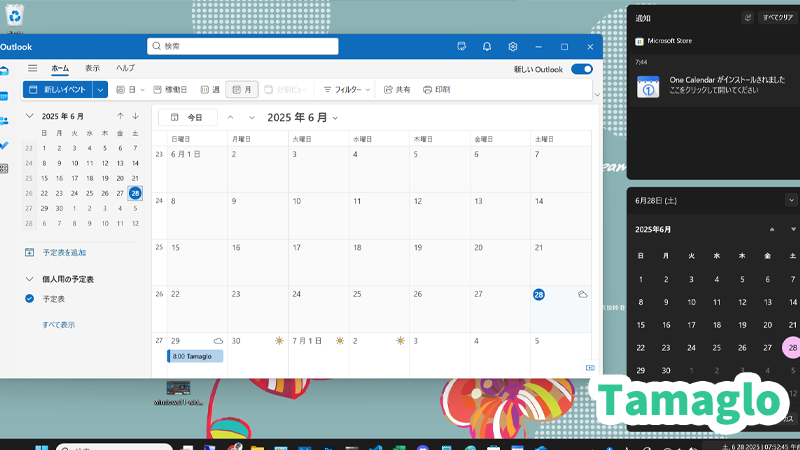The height and width of the screenshot is (450, 800).
Task: Open the 8:00 Tamaglo event
Action: coord(195,356)
